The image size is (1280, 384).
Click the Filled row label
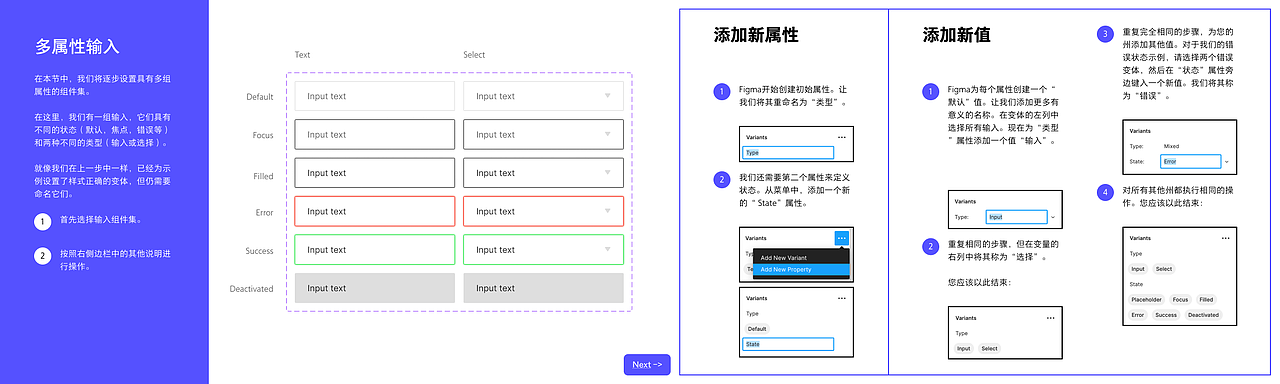[x=263, y=176]
